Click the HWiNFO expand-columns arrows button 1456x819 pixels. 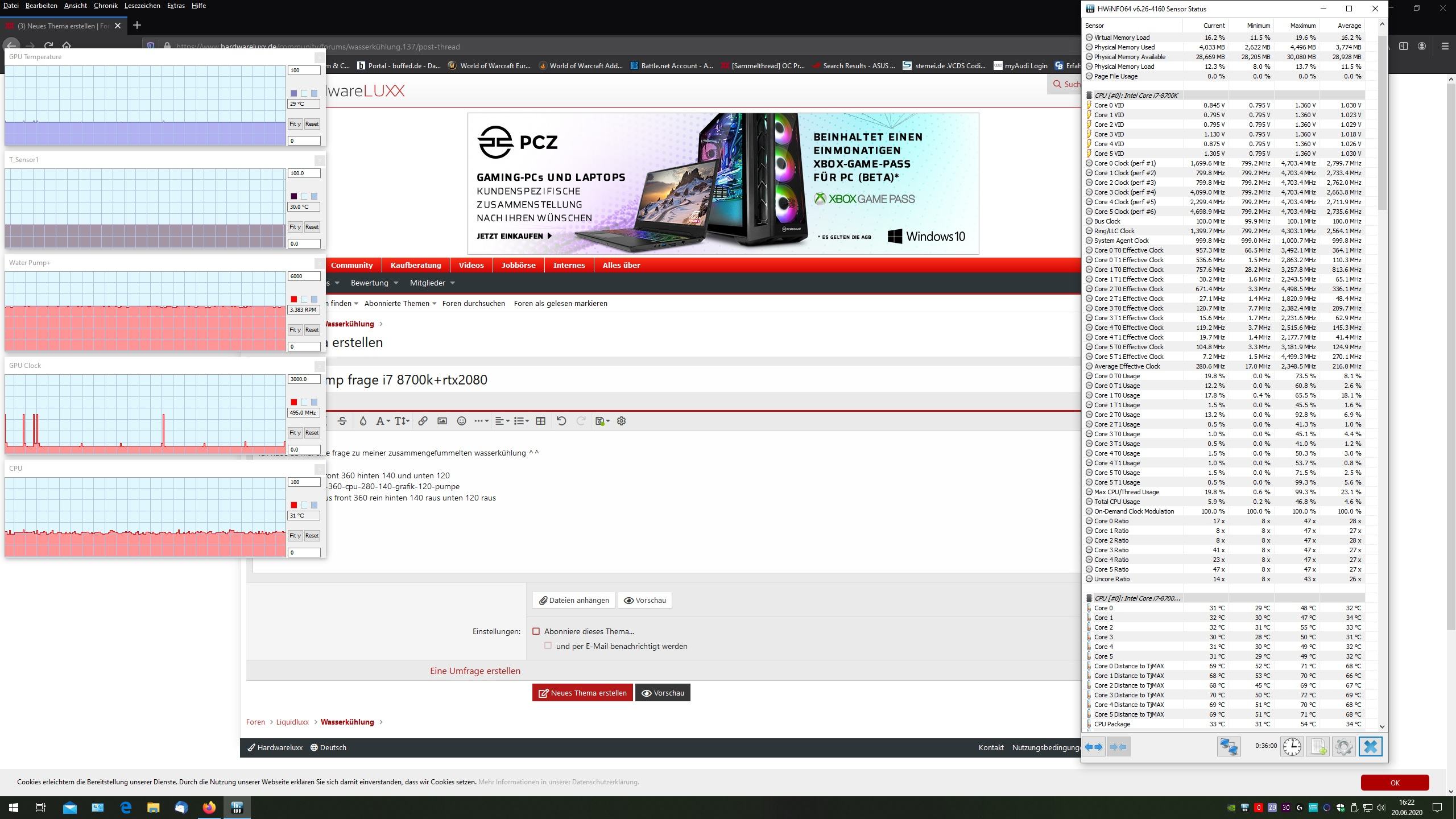[1093, 747]
